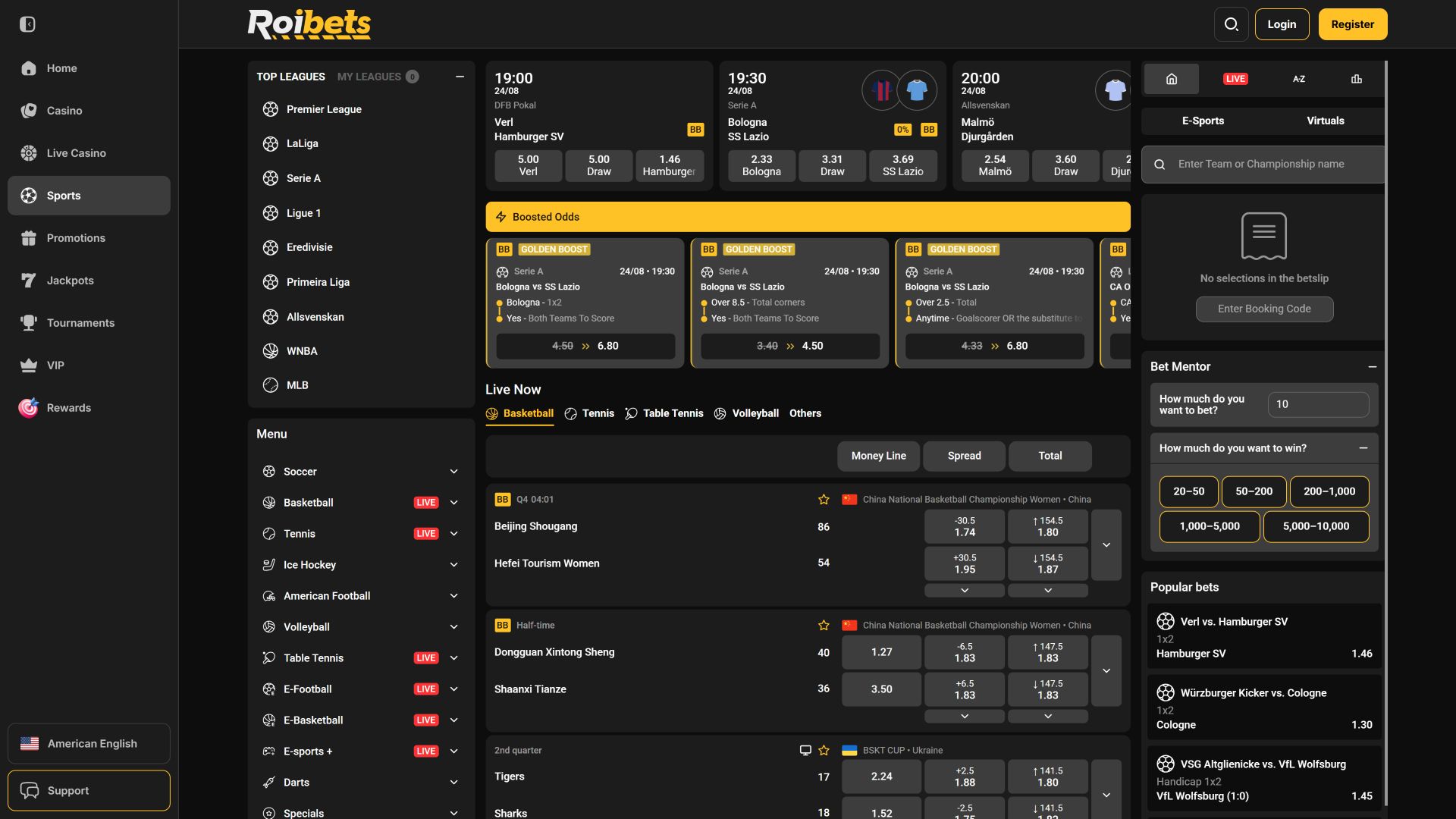Open Tournaments trophy in sidebar
This screenshot has height=819, width=1456.
pos(89,323)
